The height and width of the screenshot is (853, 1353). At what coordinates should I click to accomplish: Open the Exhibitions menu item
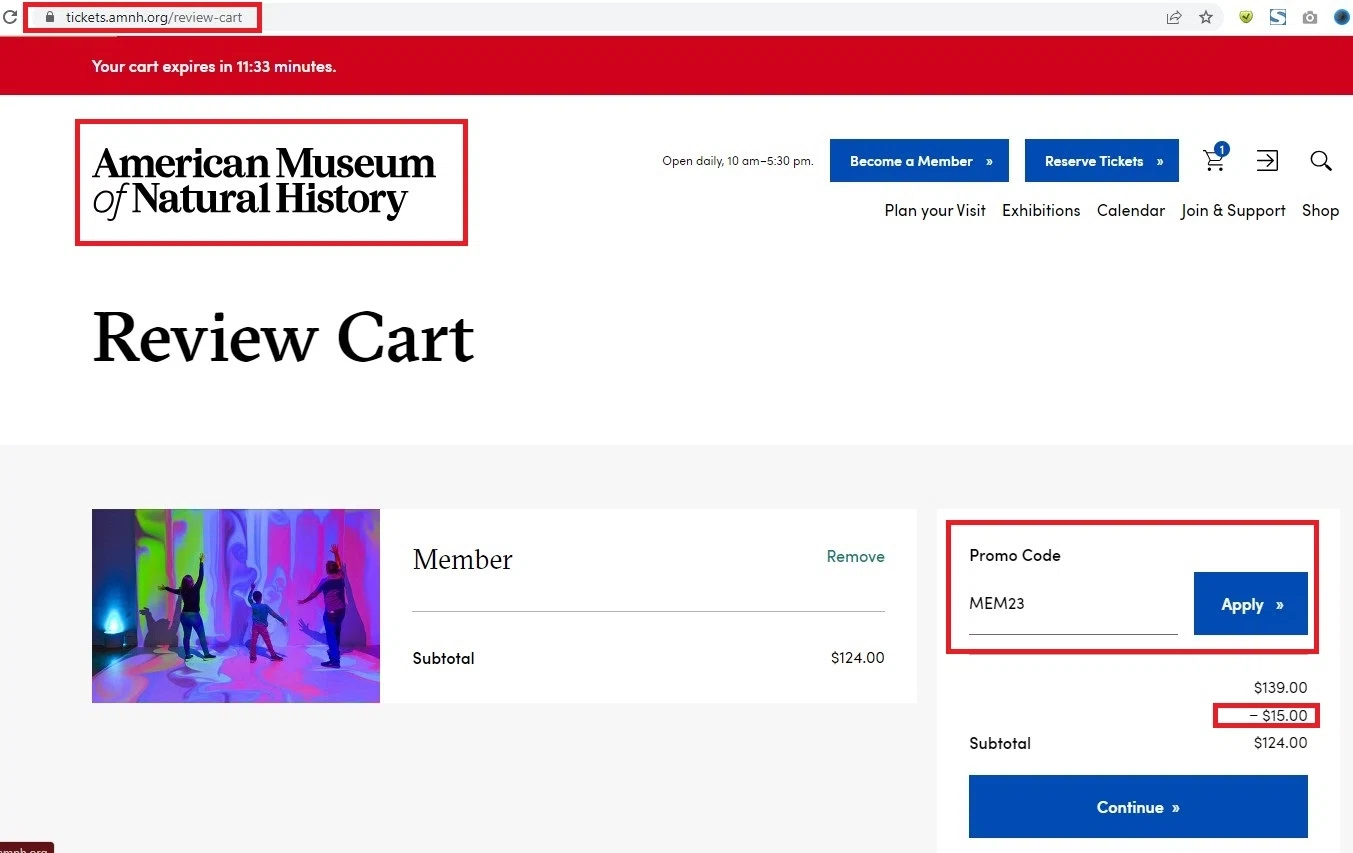[1041, 211]
